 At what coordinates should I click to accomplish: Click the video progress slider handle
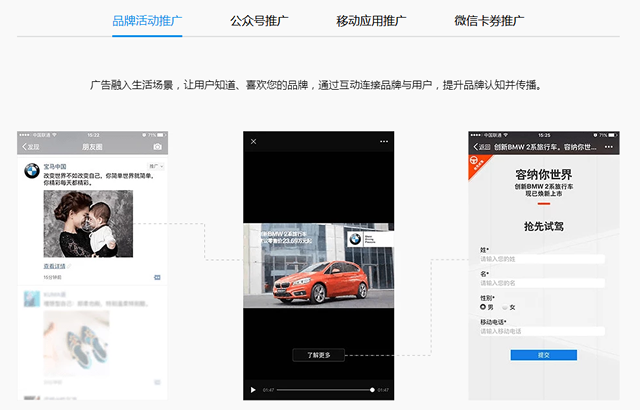pos(372,389)
